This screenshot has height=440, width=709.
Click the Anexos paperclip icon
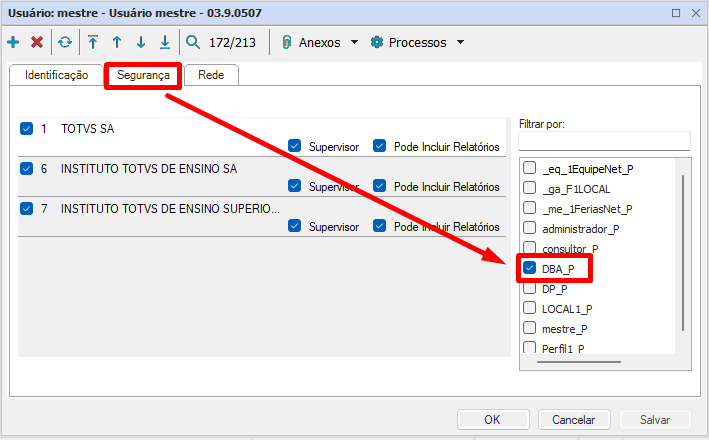(x=286, y=42)
